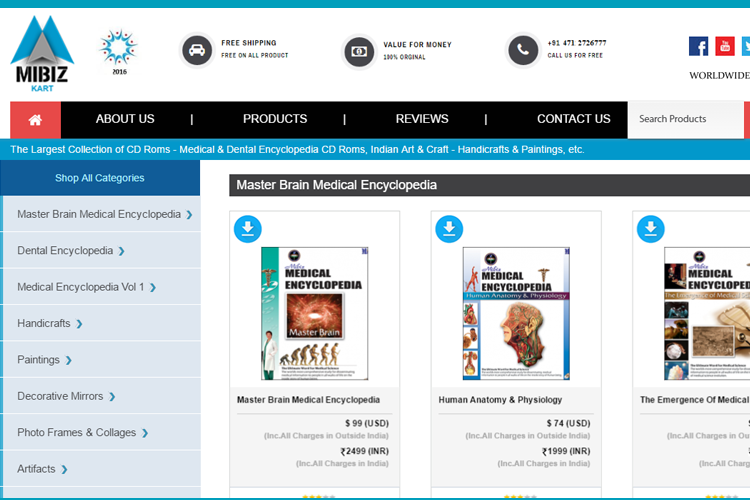Download Master Brain Medical Encyclopedia via blue icon
Screen dimensions: 750x500
coord(248,229)
